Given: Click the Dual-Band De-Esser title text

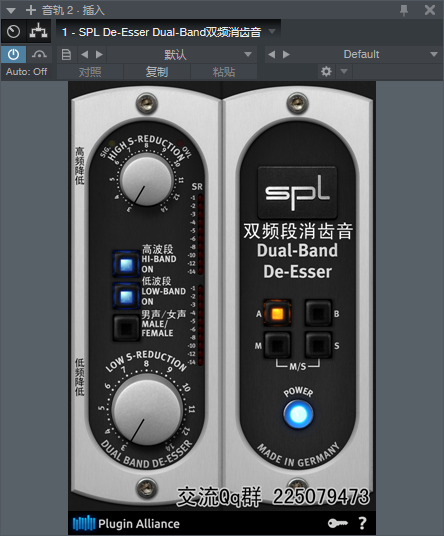Looking at the screenshot, I should (x=297, y=261).
